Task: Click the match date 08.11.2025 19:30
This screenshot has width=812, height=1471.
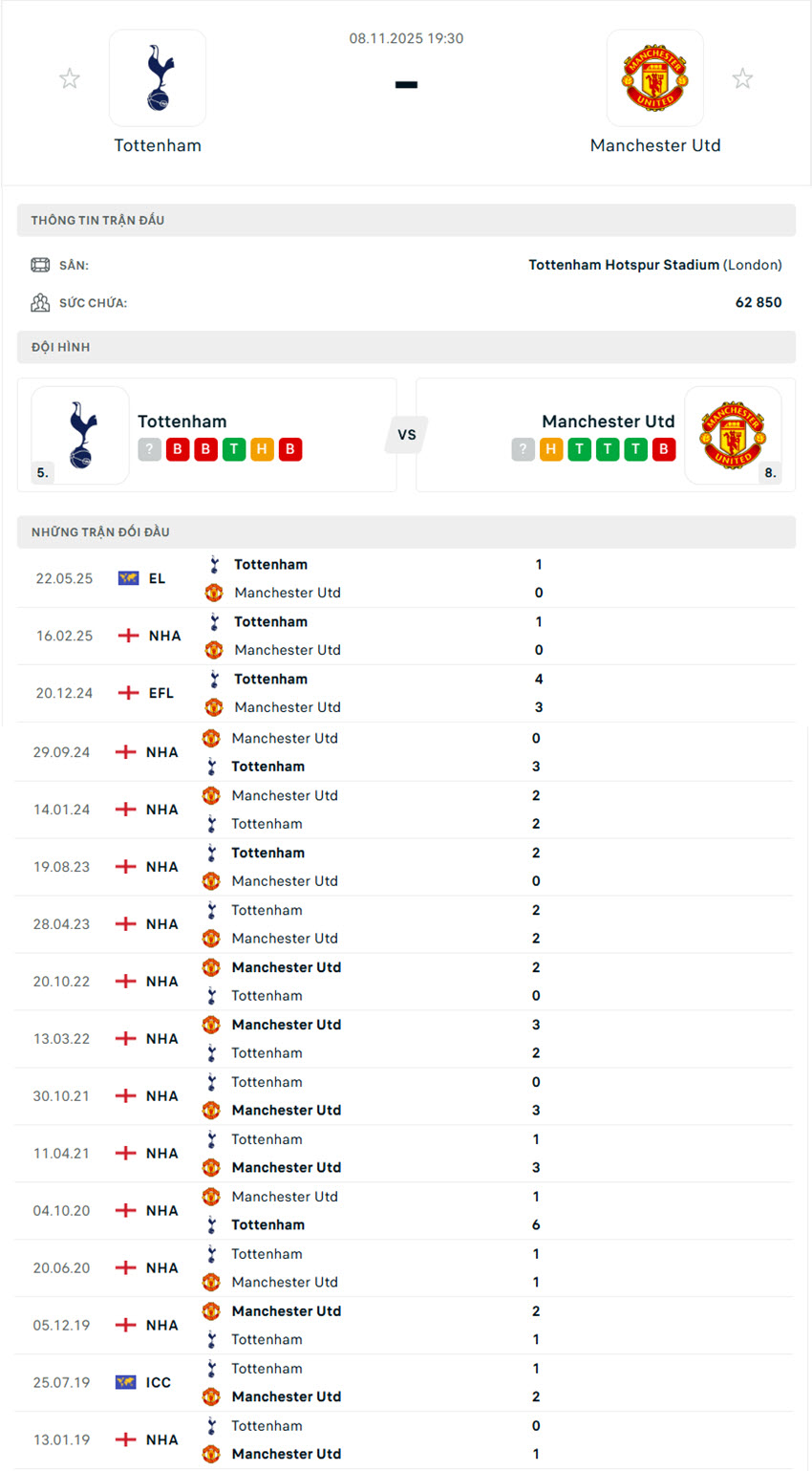Action: pos(406,38)
